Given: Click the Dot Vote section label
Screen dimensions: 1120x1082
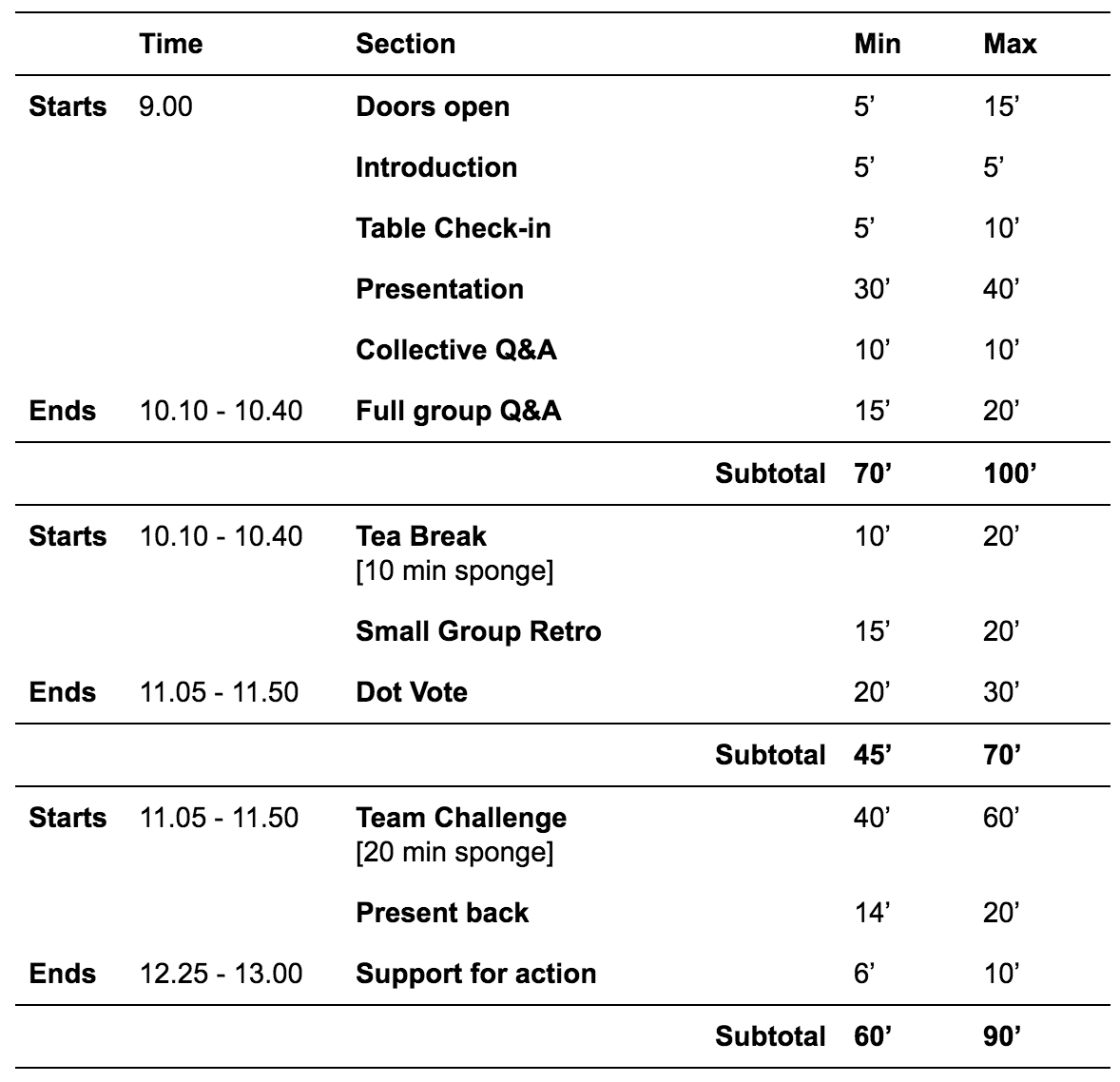Looking at the screenshot, I should tap(412, 692).
